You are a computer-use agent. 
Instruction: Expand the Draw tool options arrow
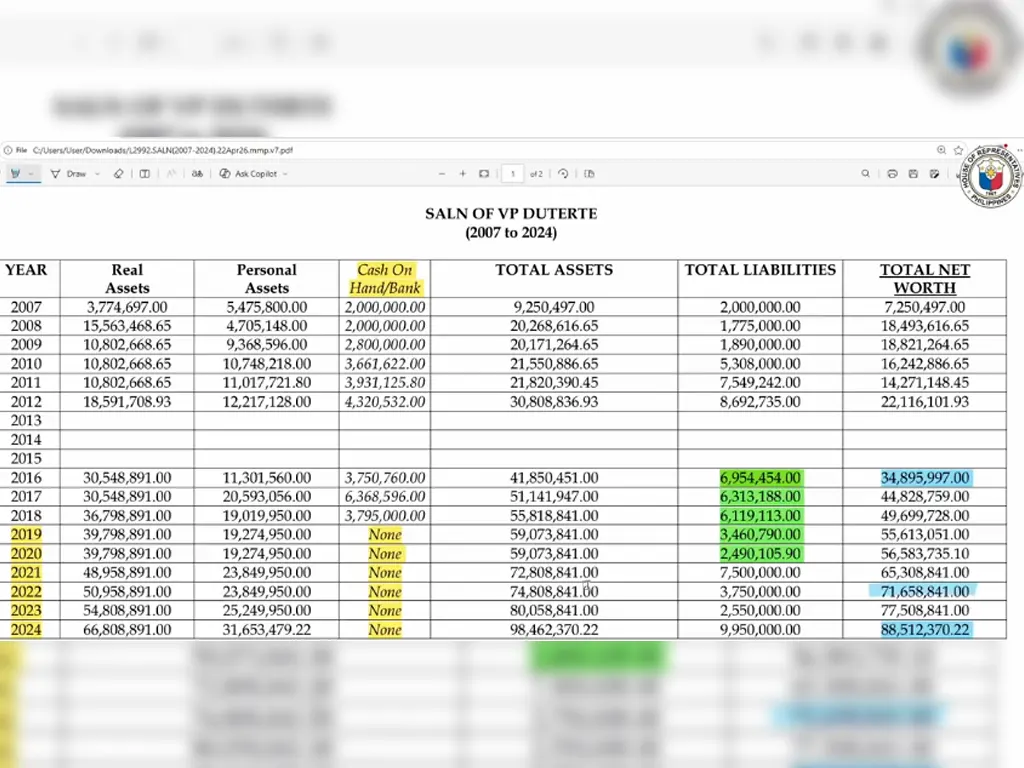[x=95, y=174]
